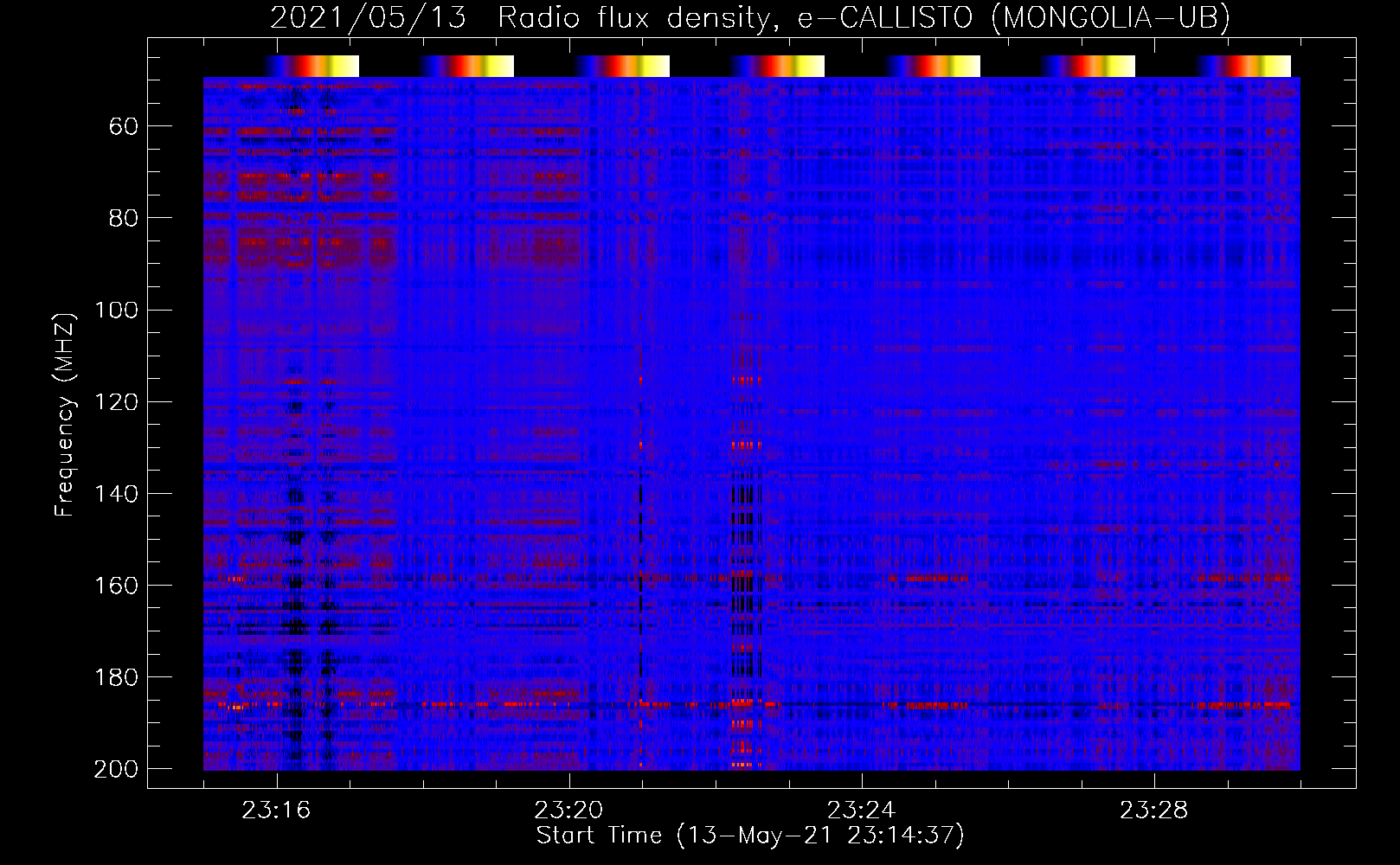The image size is (1400, 865).
Task: Select the 60 frequency tick label
Action: coord(124,127)
